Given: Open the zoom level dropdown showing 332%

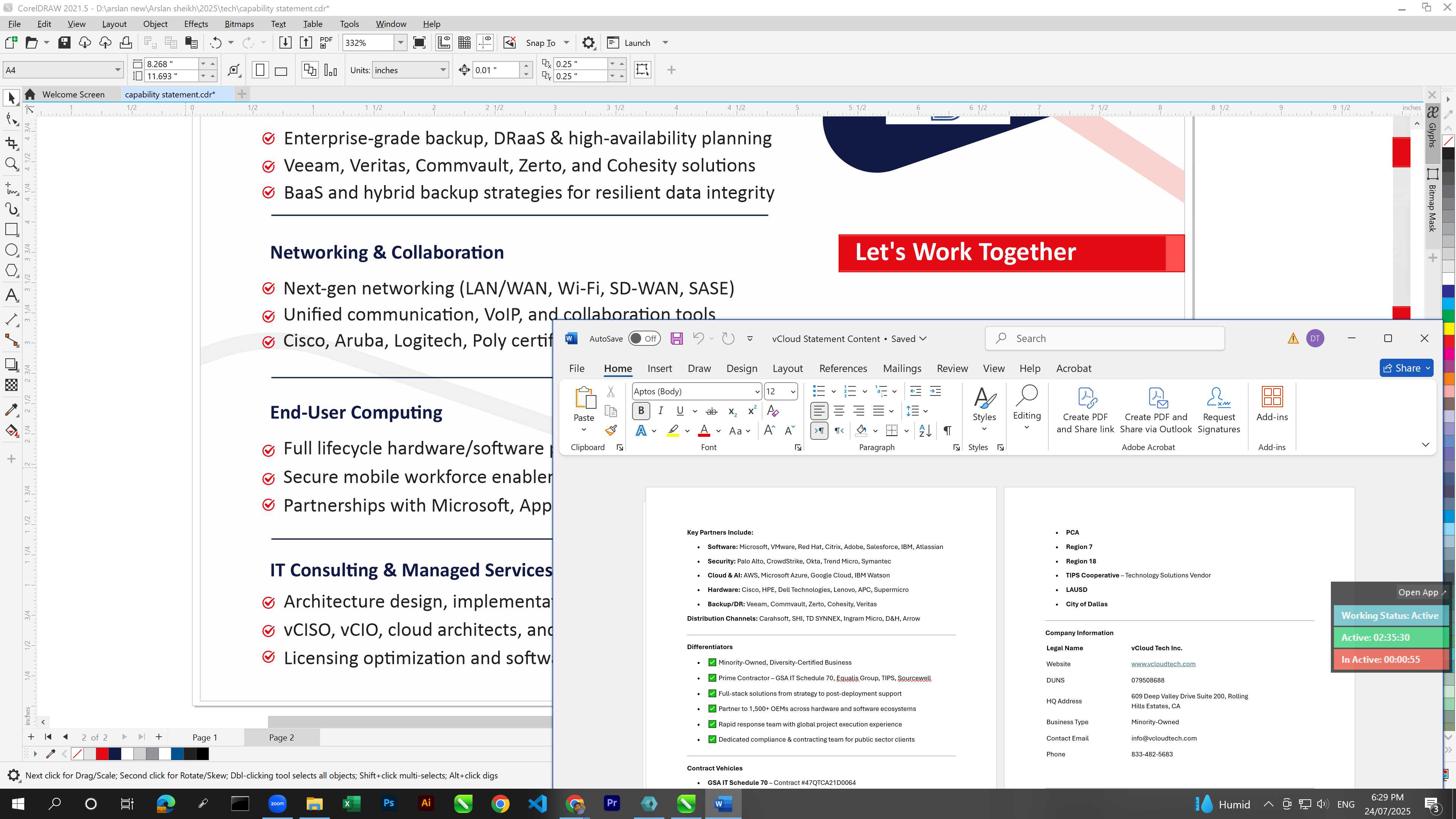Looking at the screenshot, I should tap(401, 43).
